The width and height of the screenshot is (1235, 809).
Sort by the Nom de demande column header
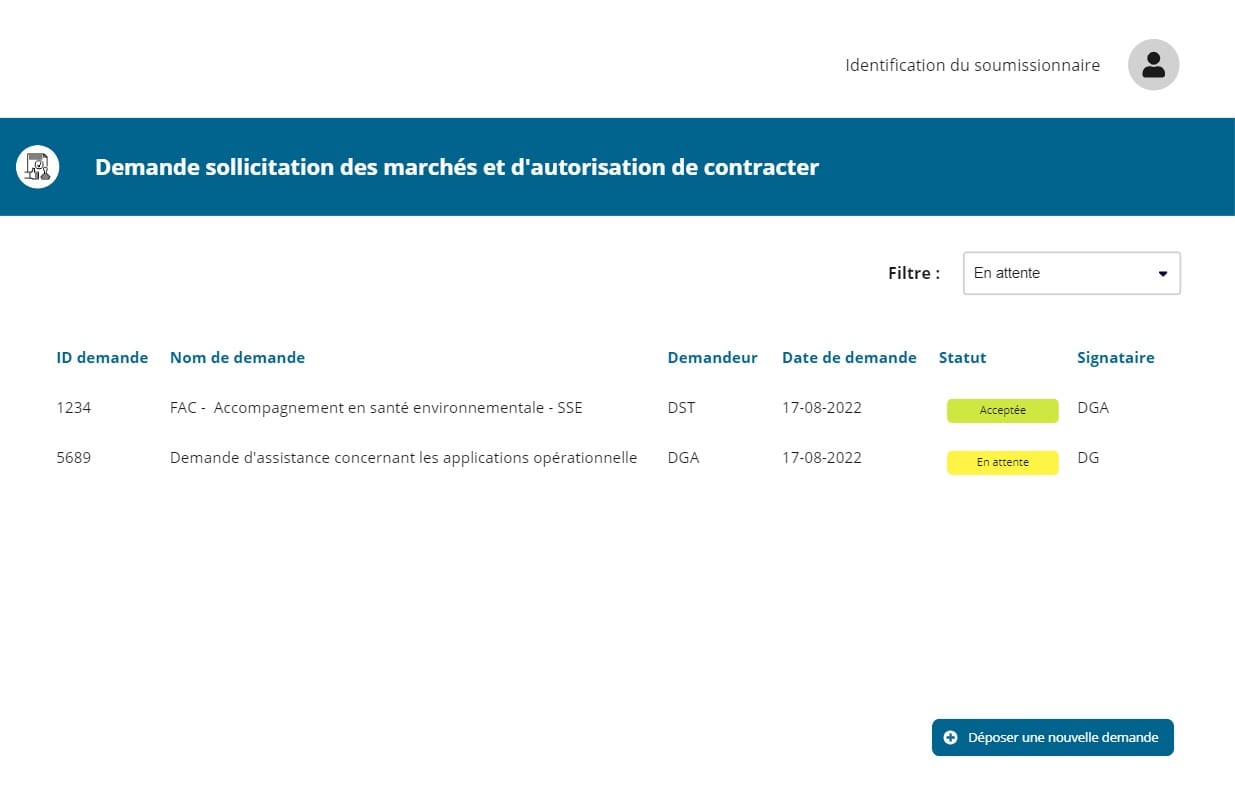coord(237,357)
